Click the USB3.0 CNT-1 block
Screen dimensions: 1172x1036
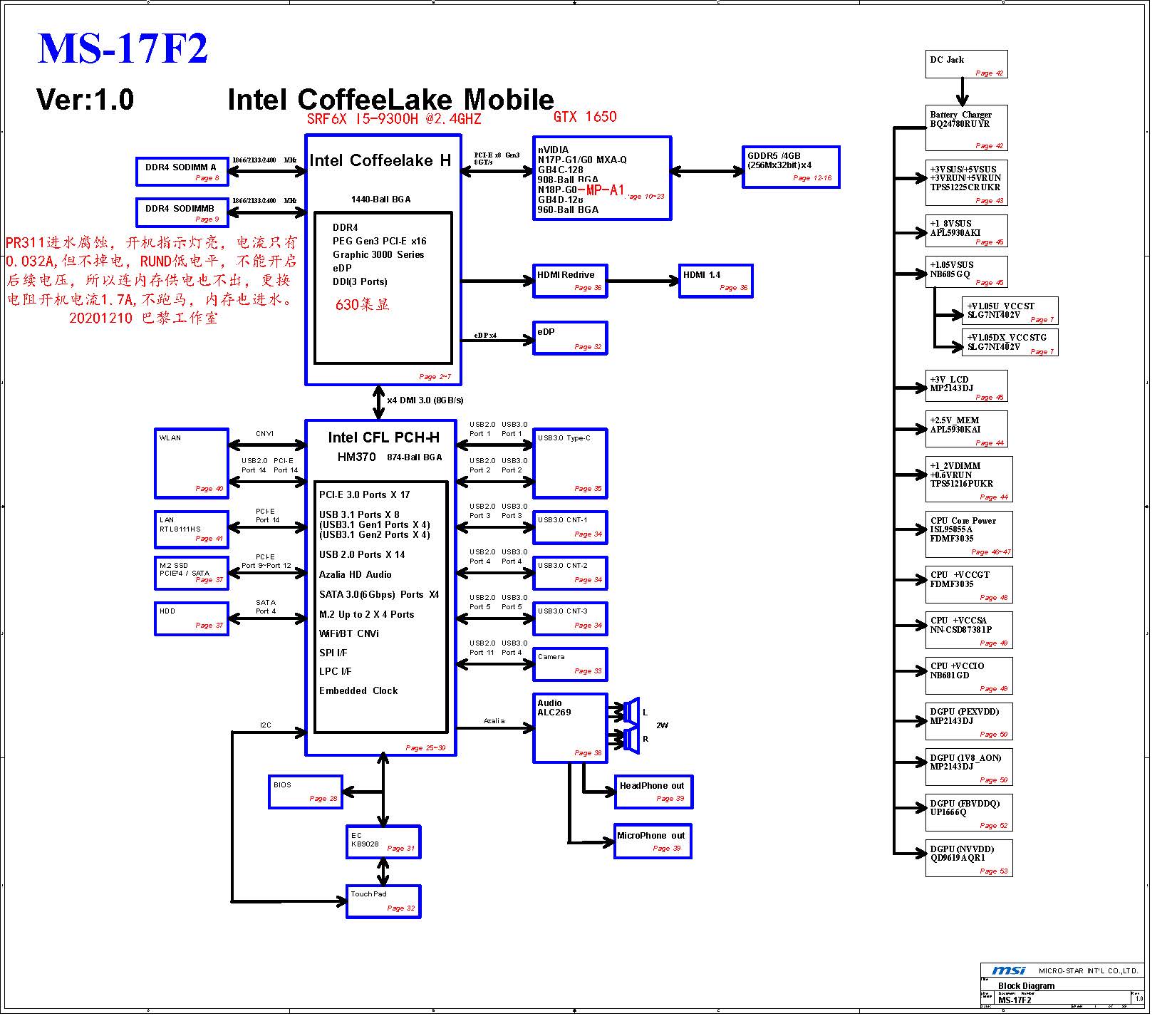[x=570, y=528]
